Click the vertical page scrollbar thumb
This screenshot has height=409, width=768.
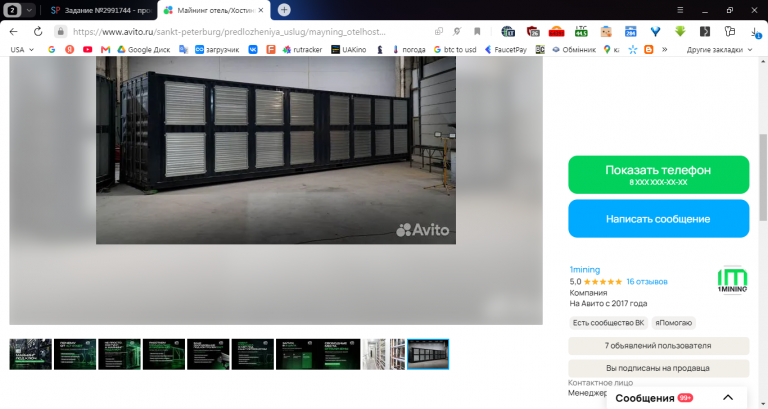(x=763, y=176)
